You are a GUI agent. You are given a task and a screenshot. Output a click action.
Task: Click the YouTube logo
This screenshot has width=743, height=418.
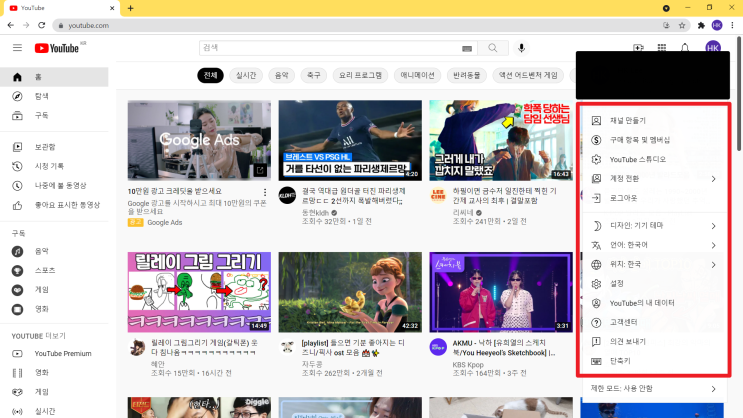[56, 48]
